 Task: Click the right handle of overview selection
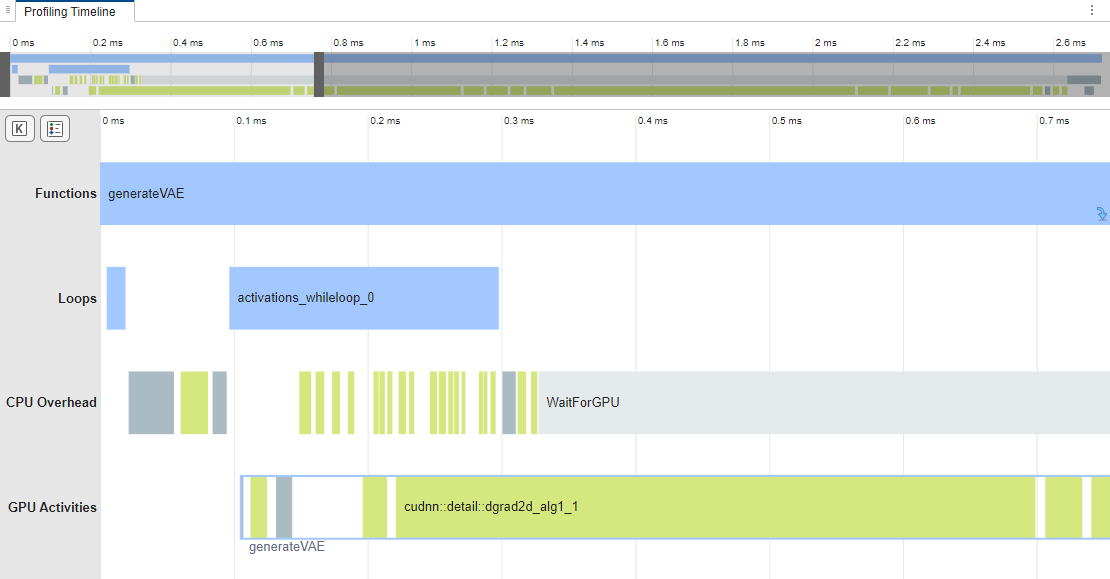[x=319, y=74]
